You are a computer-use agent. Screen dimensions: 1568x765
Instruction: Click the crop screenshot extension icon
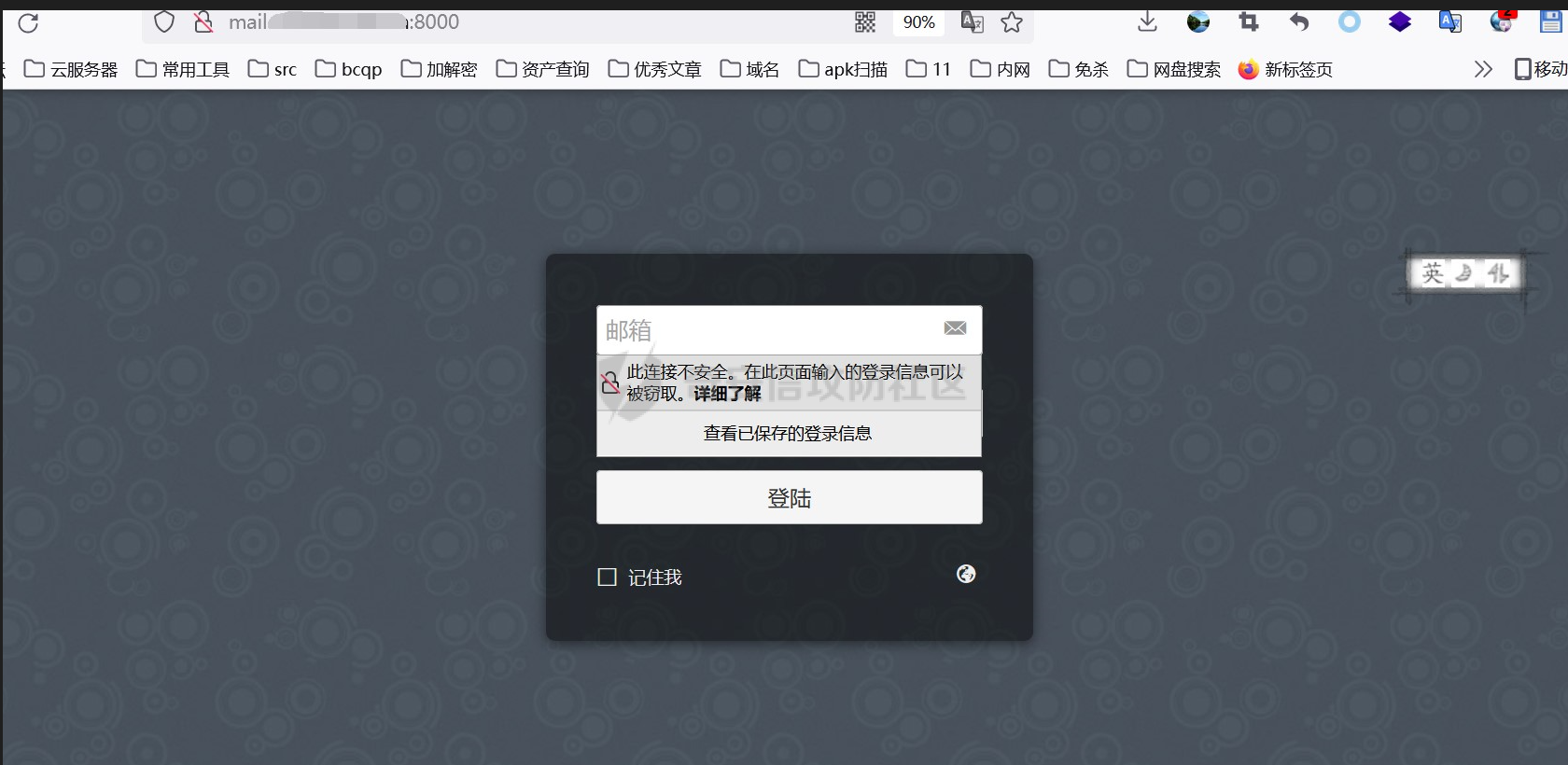click(x=1249, y=22)
